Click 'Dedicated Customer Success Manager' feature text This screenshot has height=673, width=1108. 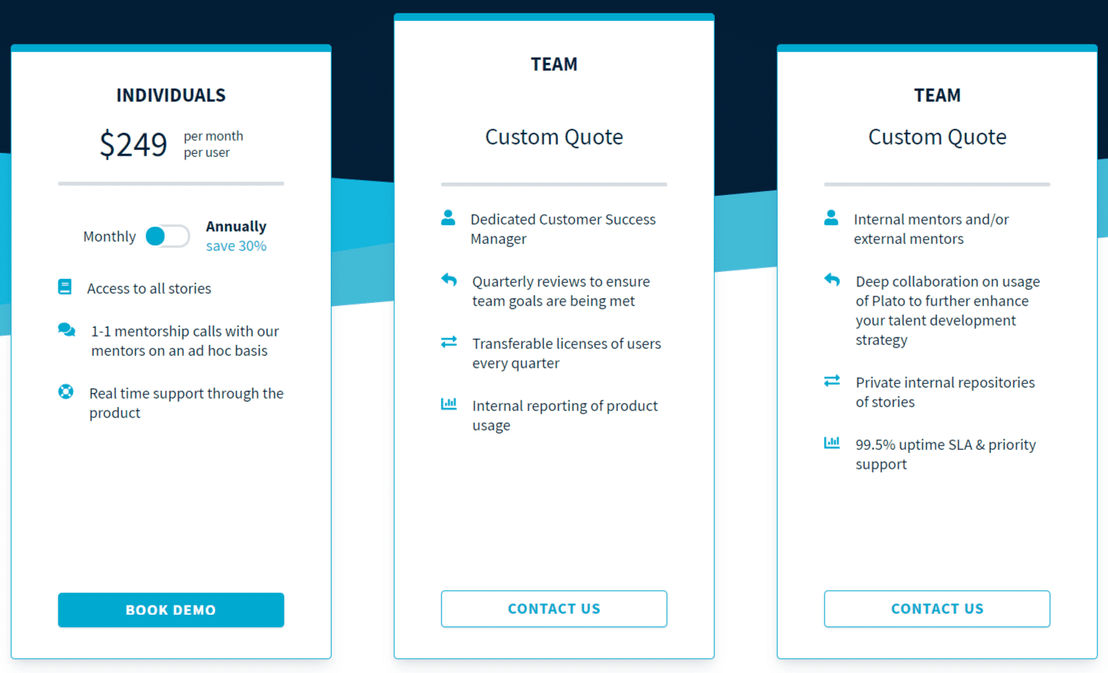[x=563, y=229]
